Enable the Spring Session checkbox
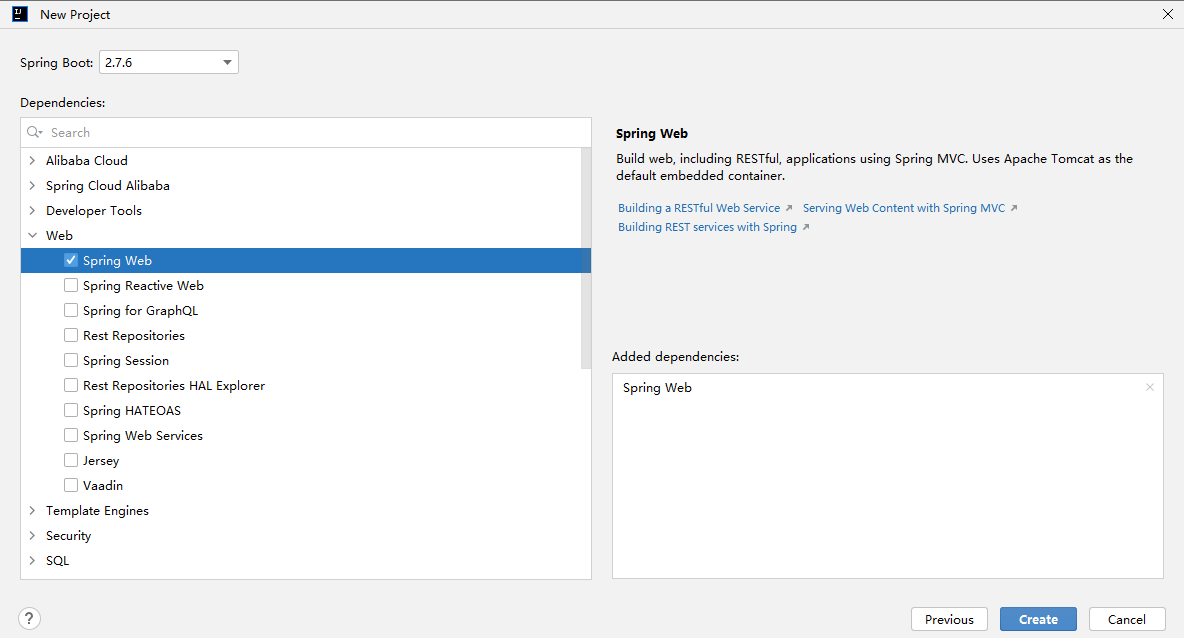 tap(71, 360)
